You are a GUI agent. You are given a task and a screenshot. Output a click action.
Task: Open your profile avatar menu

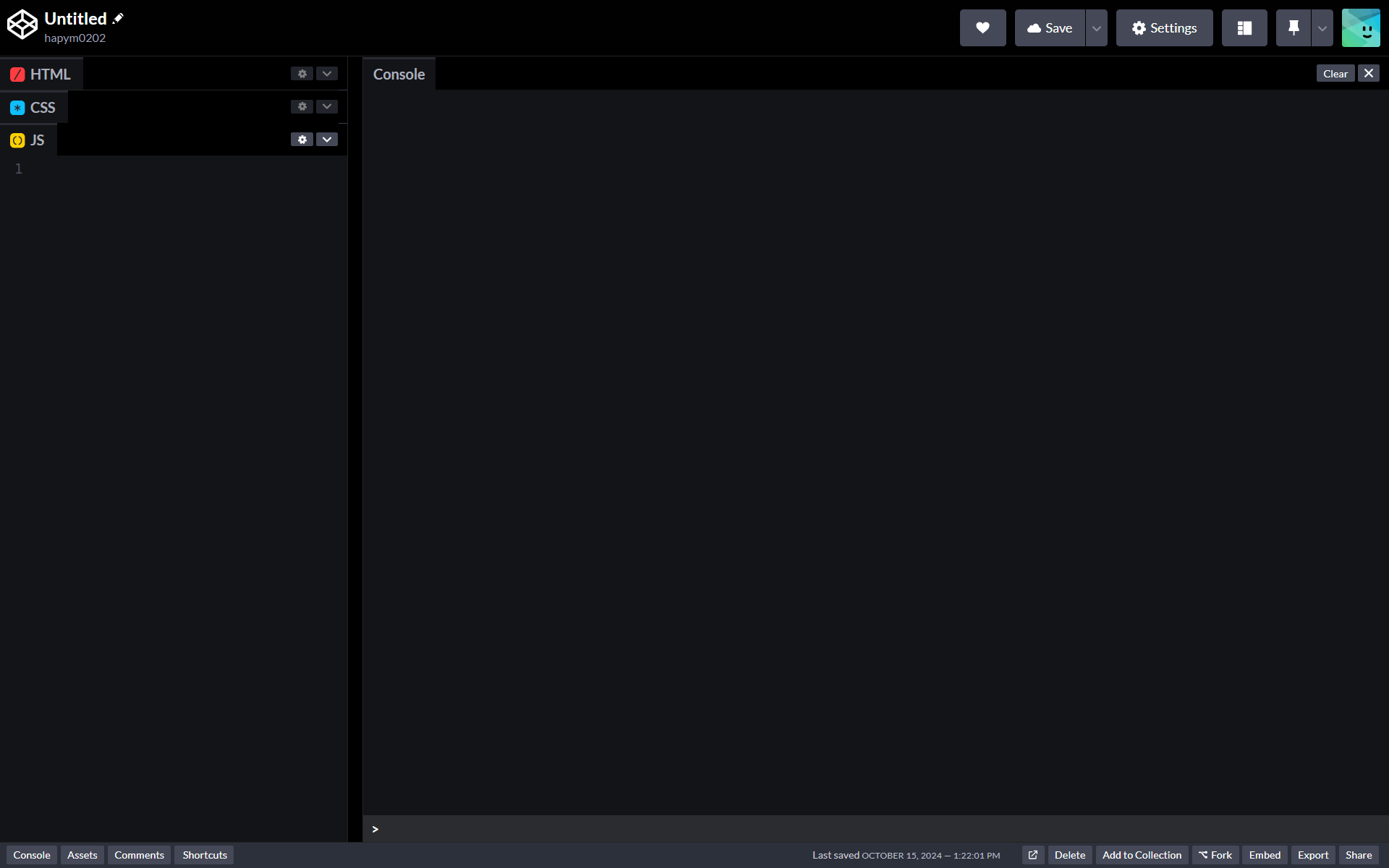[x=1361, y=27]
